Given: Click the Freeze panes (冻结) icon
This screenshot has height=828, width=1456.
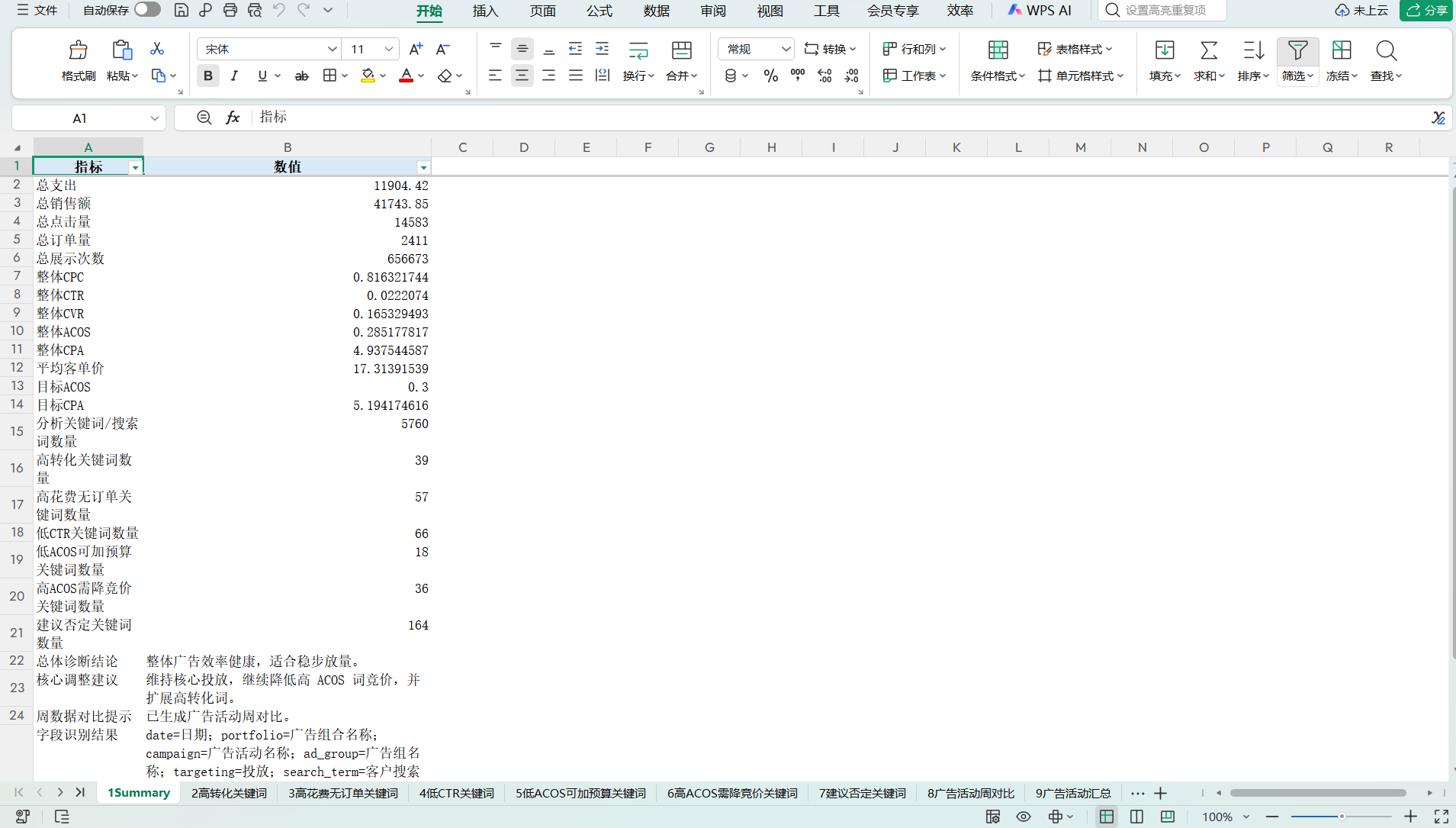Looking at the screenshot, I should tap(1342, 50).
